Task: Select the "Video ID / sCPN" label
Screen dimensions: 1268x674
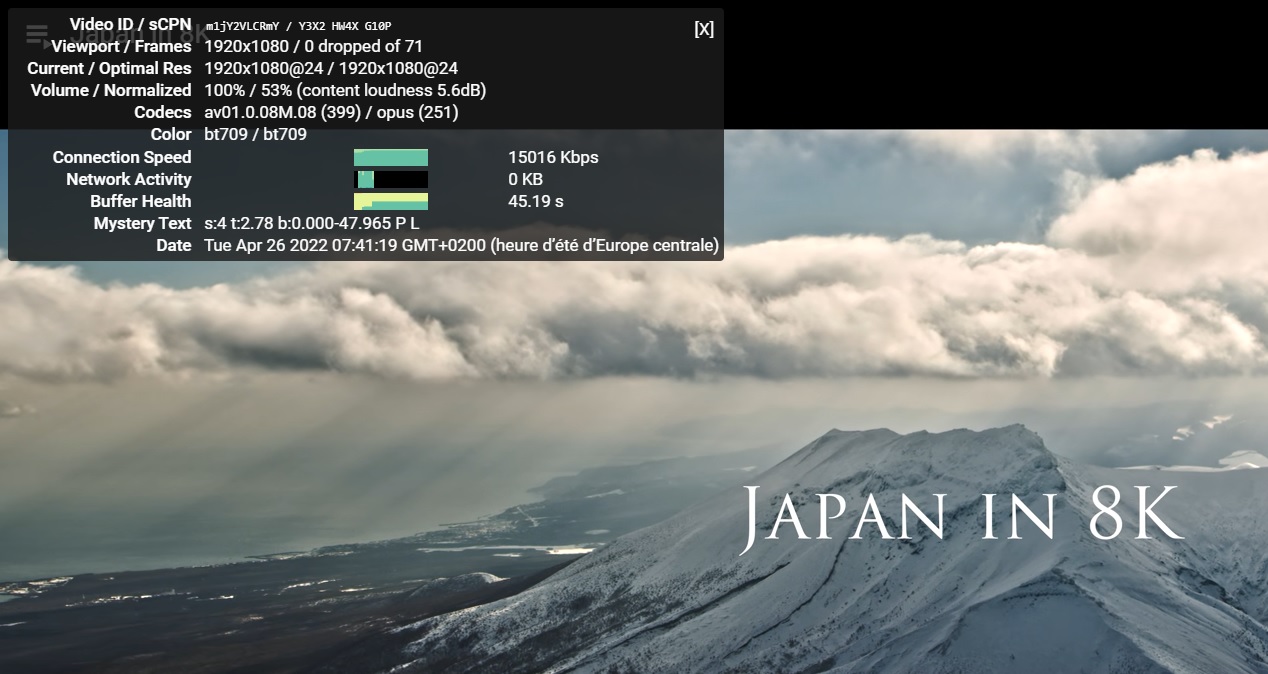Action: pos(130,24)
